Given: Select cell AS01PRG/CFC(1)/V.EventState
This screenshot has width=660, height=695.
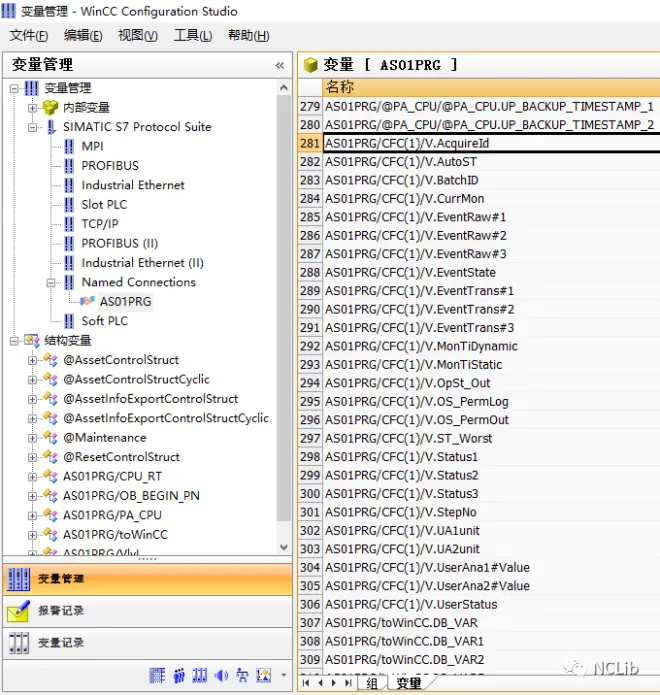Looking at the screenshot, I should (x=491, y=273).
